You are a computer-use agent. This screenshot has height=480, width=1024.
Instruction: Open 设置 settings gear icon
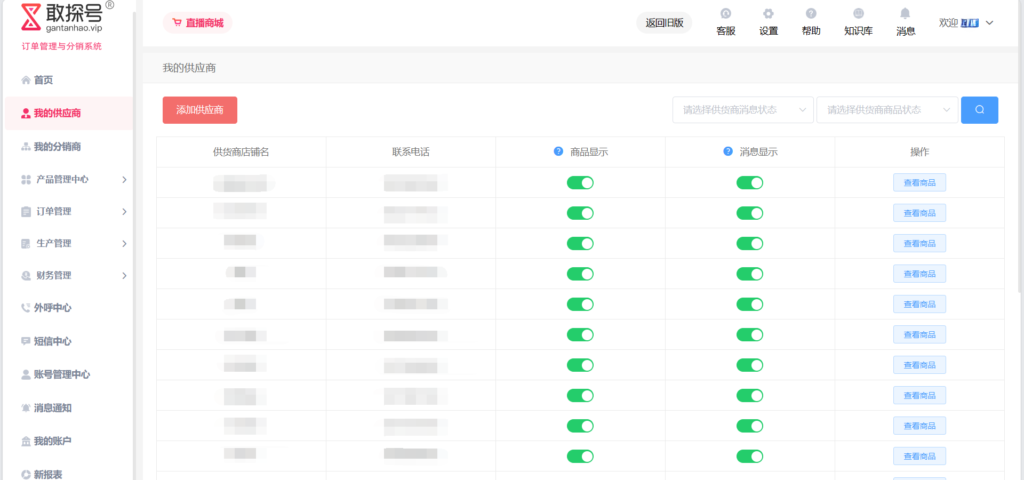coord(768,15)
